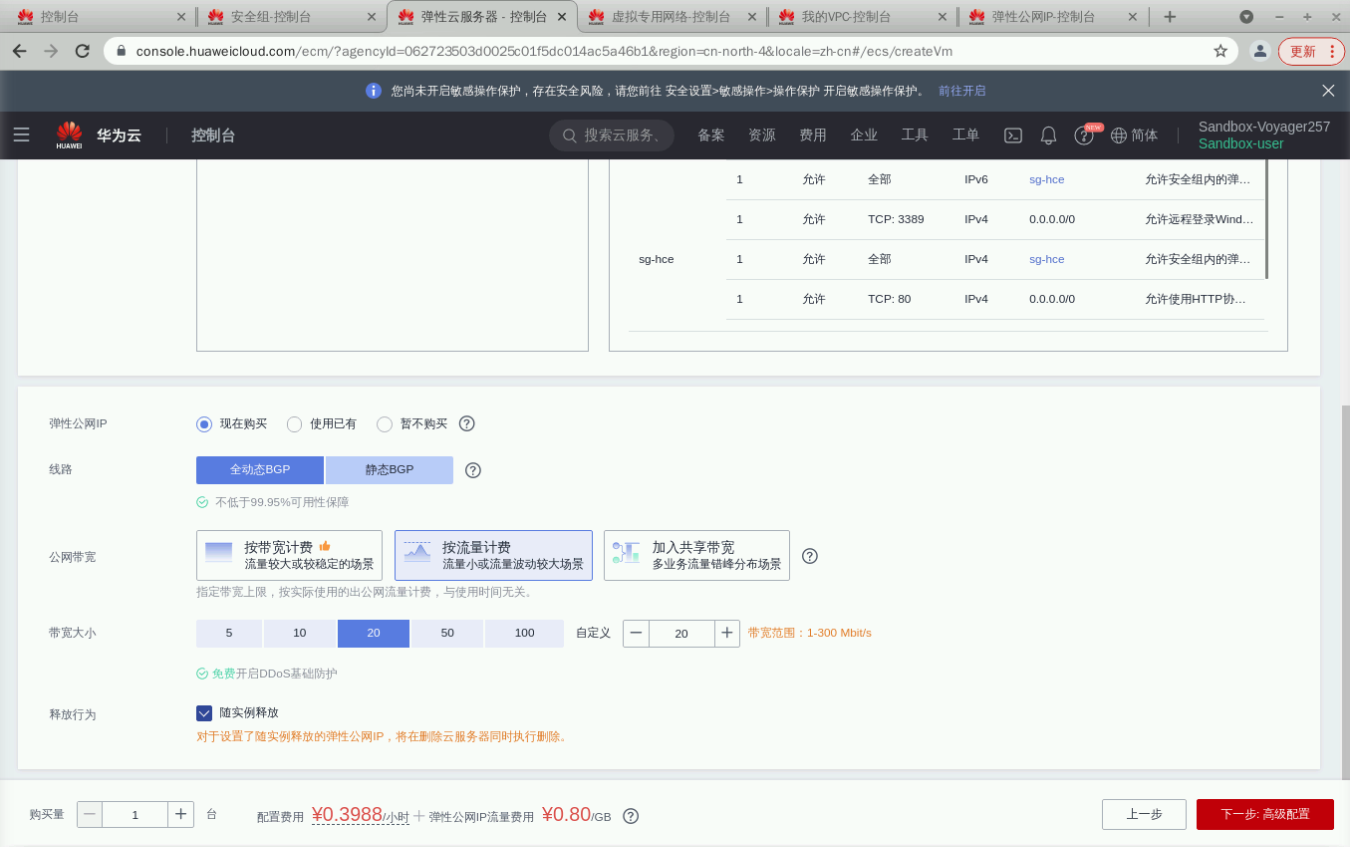Set bandwidth size to 20
The height and width of the screenshot is (847, 1350).
(374, 633)
